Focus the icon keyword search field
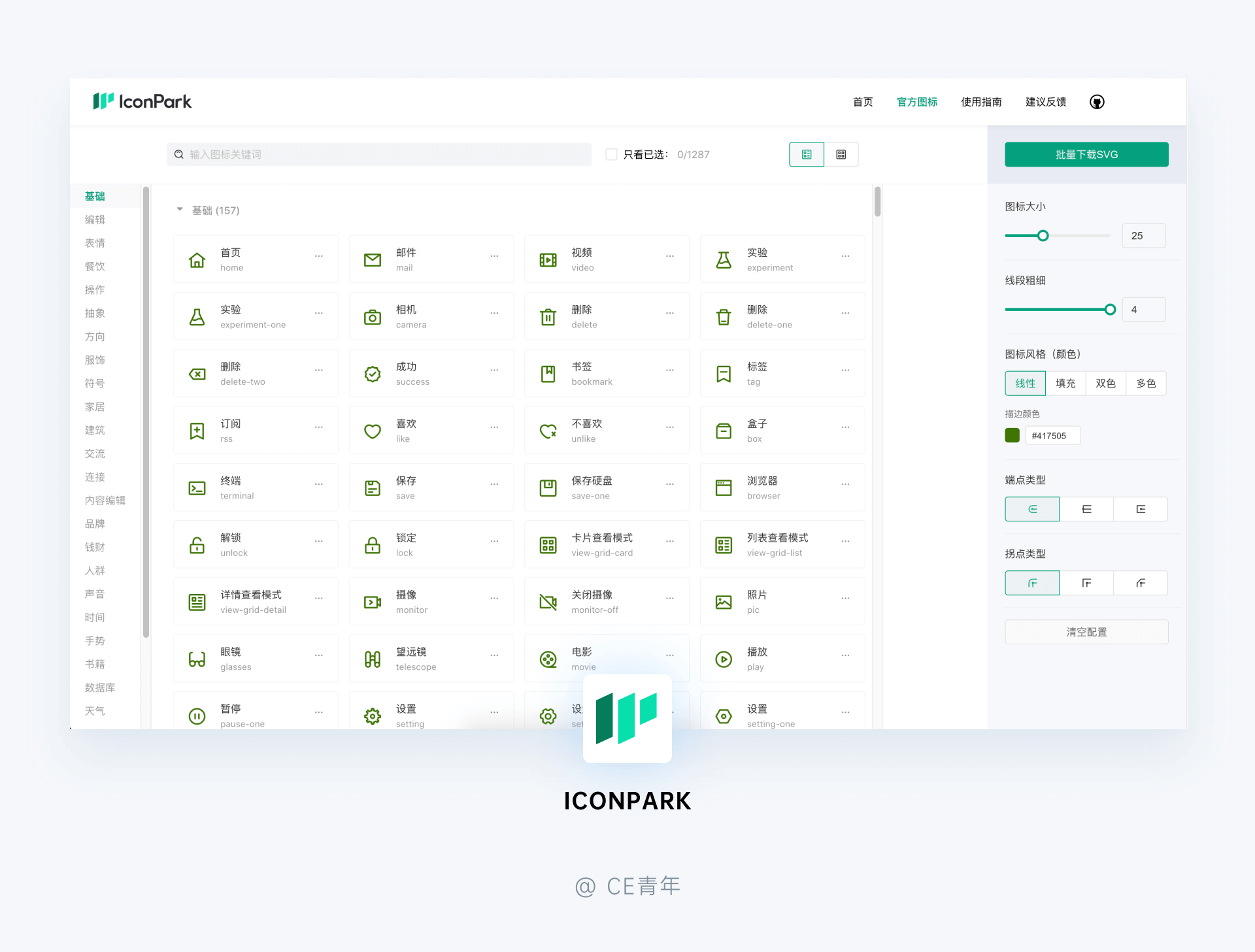The width and height of the screenshot is (1255, 952). (379, 154)
